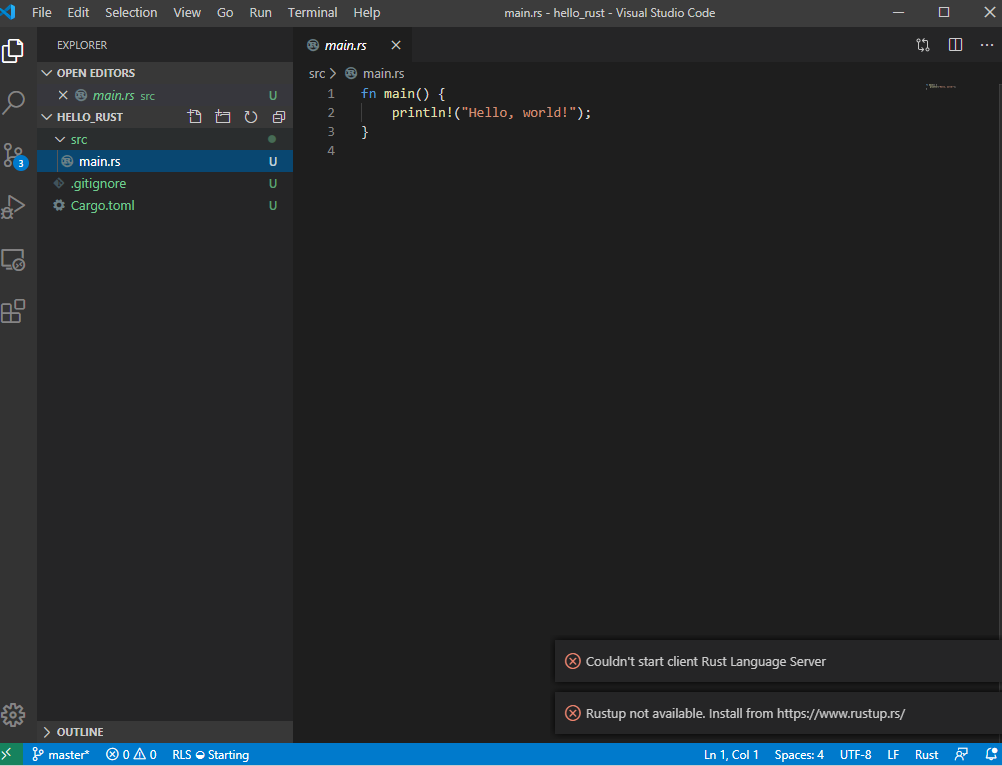1002x766 pixels.
Task: Open the Explorer view in activity bar
Action: point(13,51)
